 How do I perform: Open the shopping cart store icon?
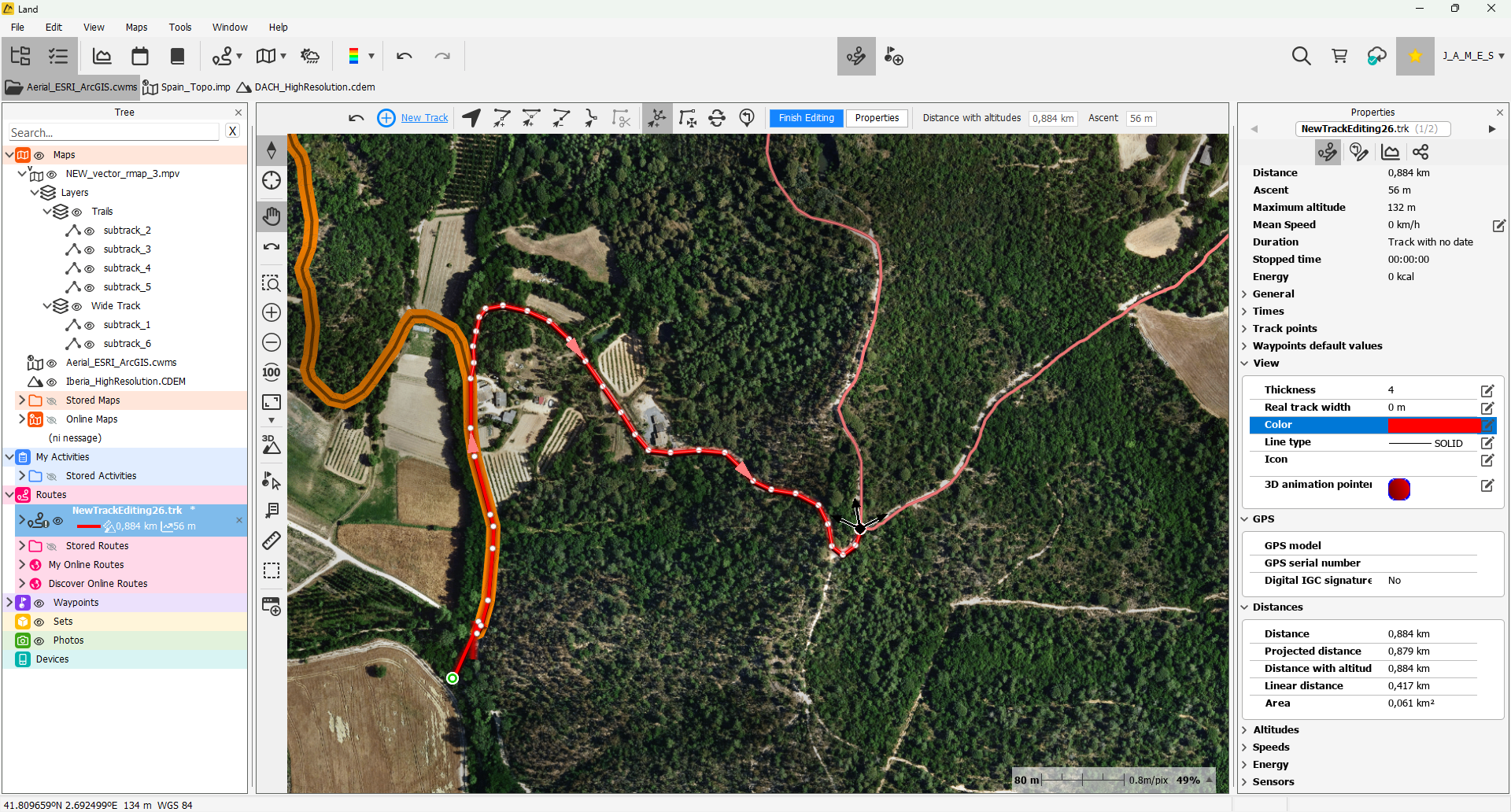[1339, 56]
